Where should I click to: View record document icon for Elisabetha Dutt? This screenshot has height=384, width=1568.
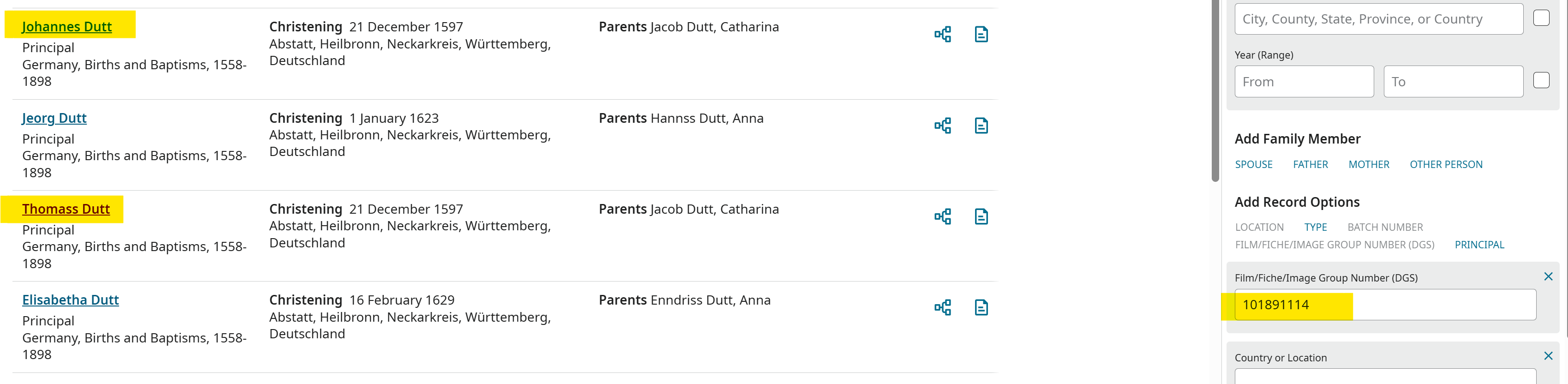981,308
